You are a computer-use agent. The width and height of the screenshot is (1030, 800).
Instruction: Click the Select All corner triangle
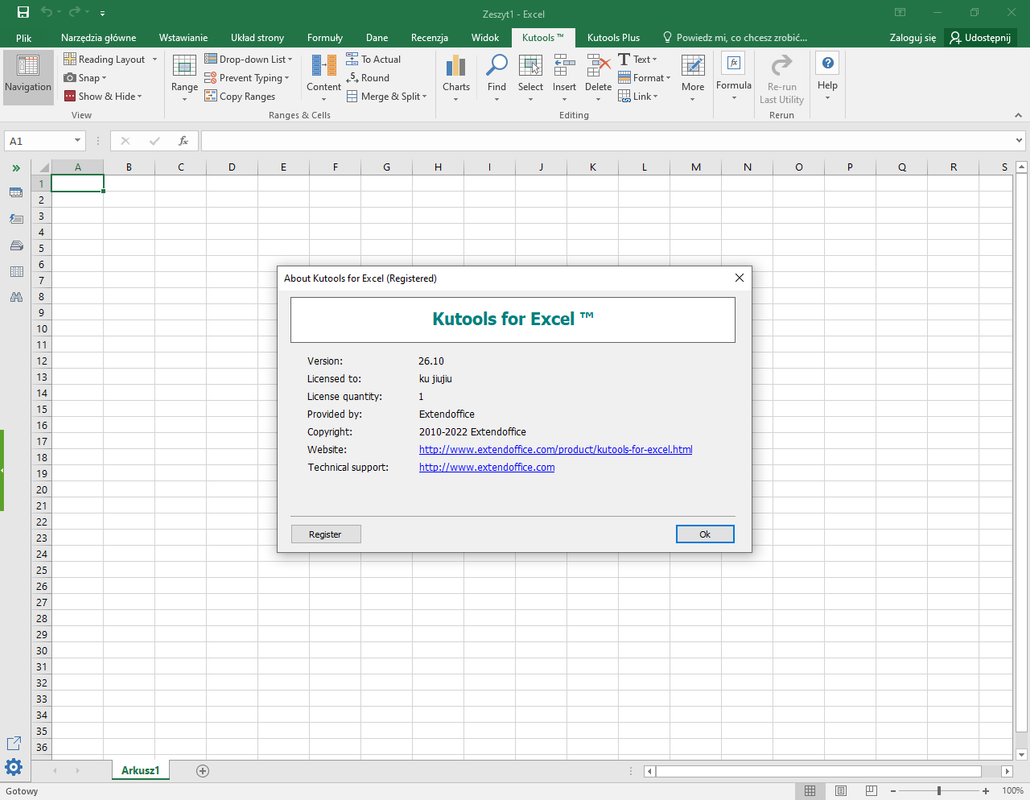(x=43, y=167)
